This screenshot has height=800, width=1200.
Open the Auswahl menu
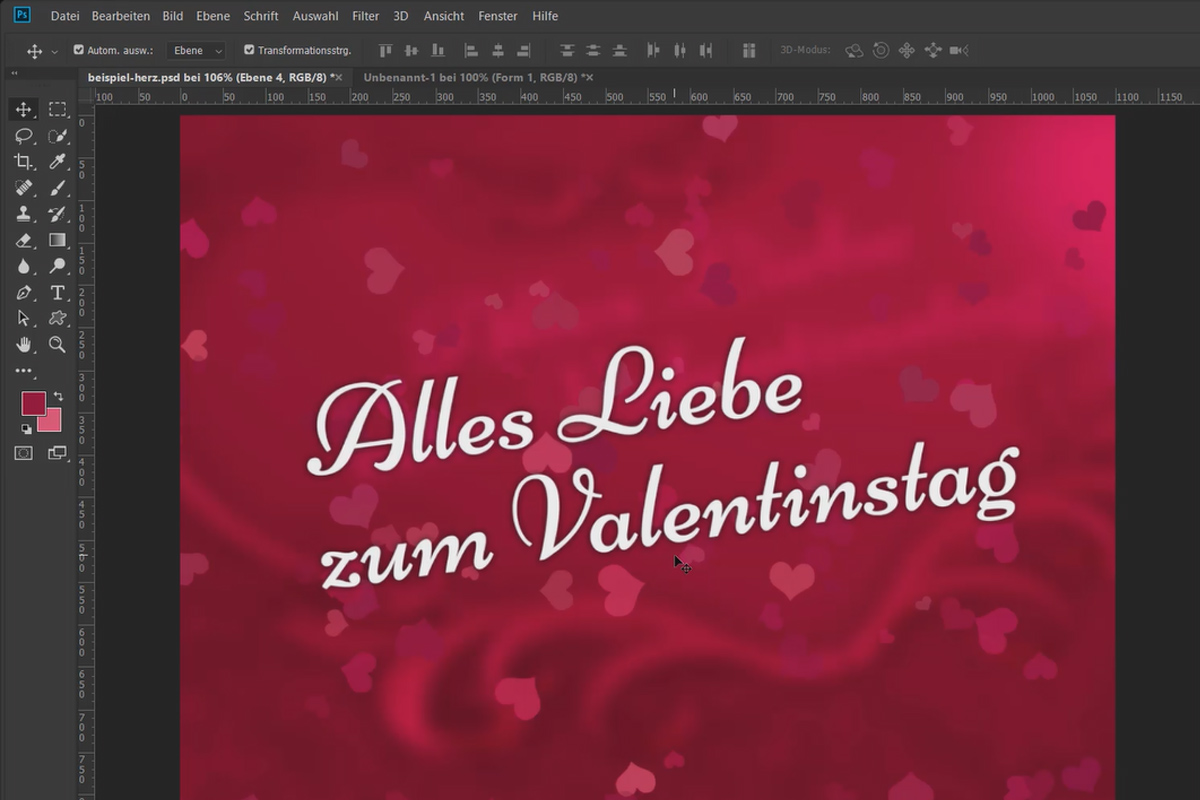[x=315, y=16]
